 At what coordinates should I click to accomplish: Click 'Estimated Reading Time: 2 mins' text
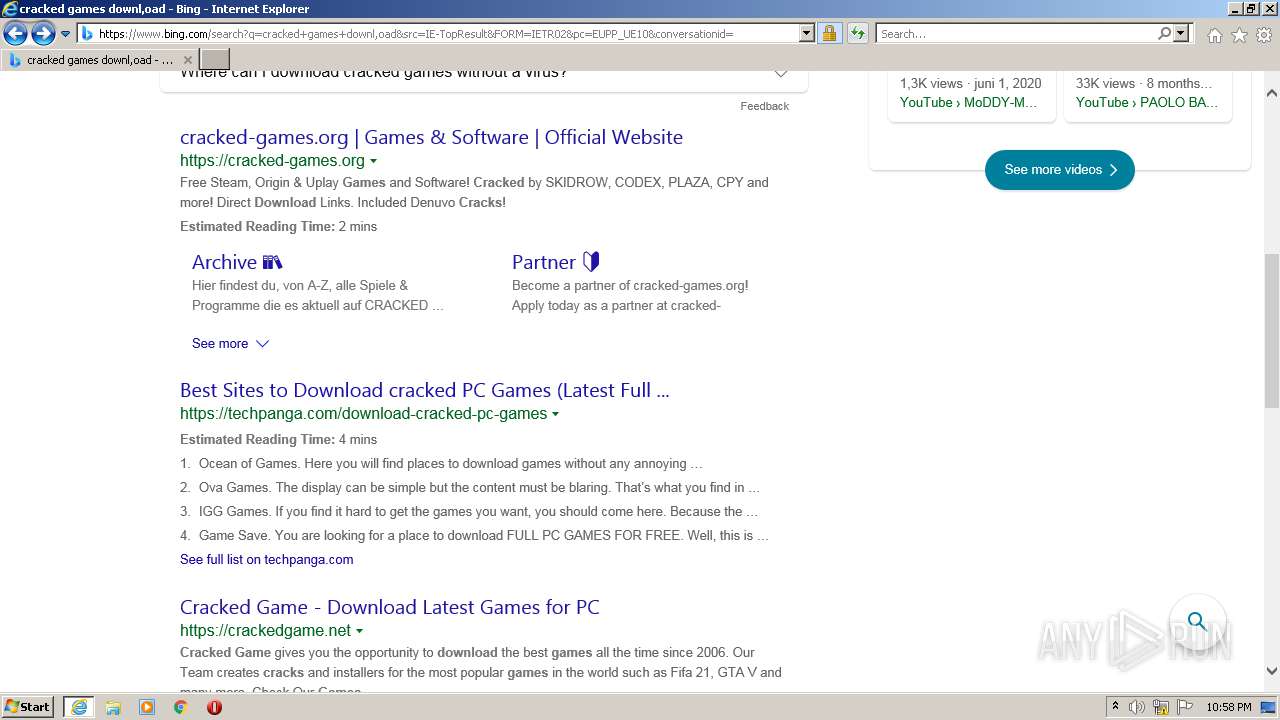(278, 227)
